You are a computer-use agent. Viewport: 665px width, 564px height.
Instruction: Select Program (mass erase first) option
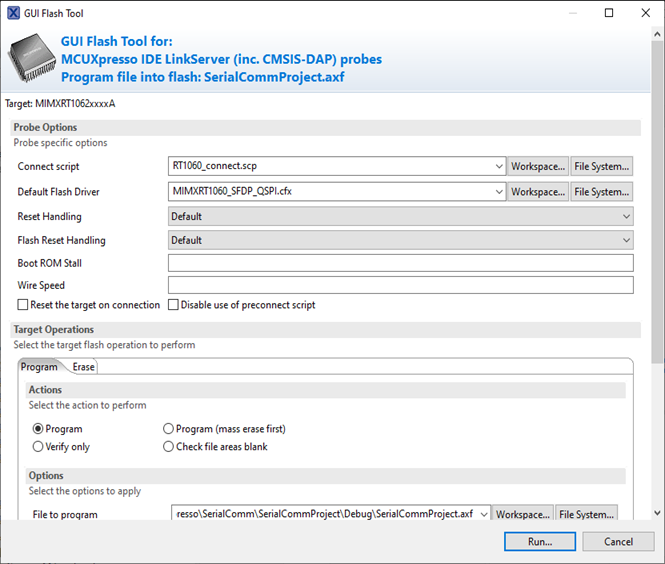[x=168, y=429]
